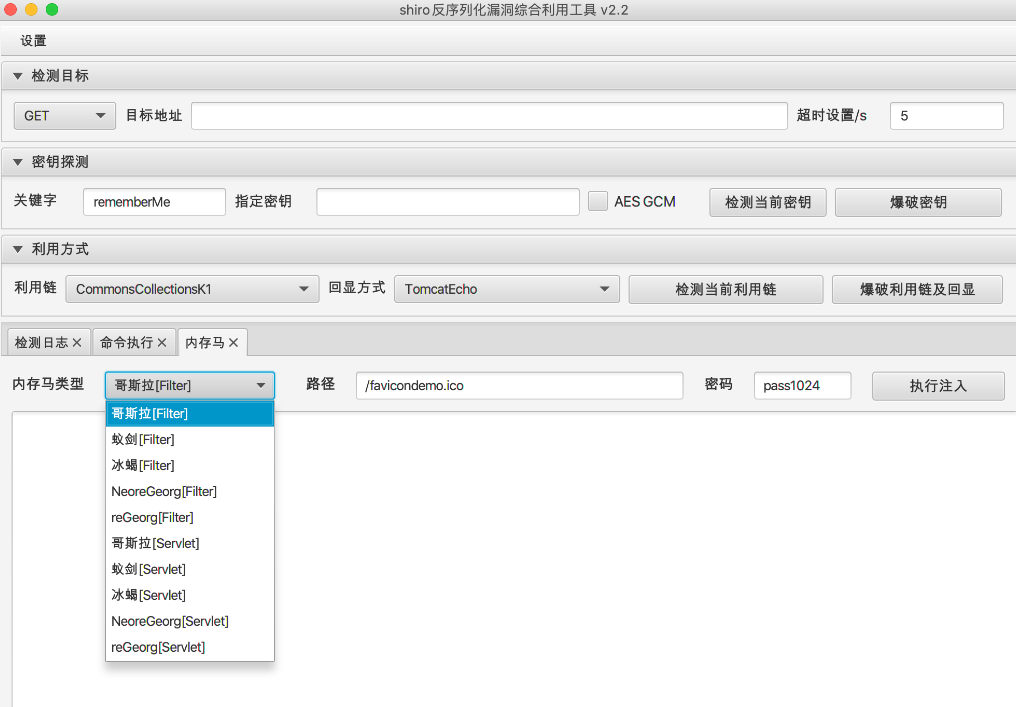The image size is (1016, 707).
Task: Close the 检测日志 tab with its X
Action: tap(76, 343)
